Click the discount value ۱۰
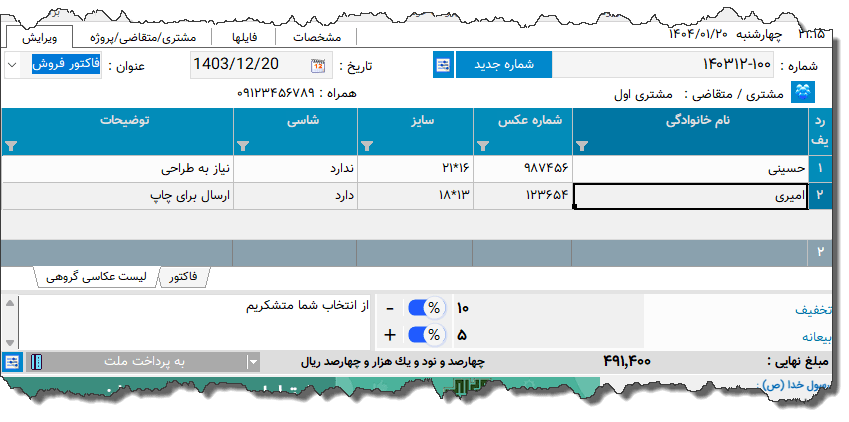Viewport: 849px width, 422px height. 462,308
